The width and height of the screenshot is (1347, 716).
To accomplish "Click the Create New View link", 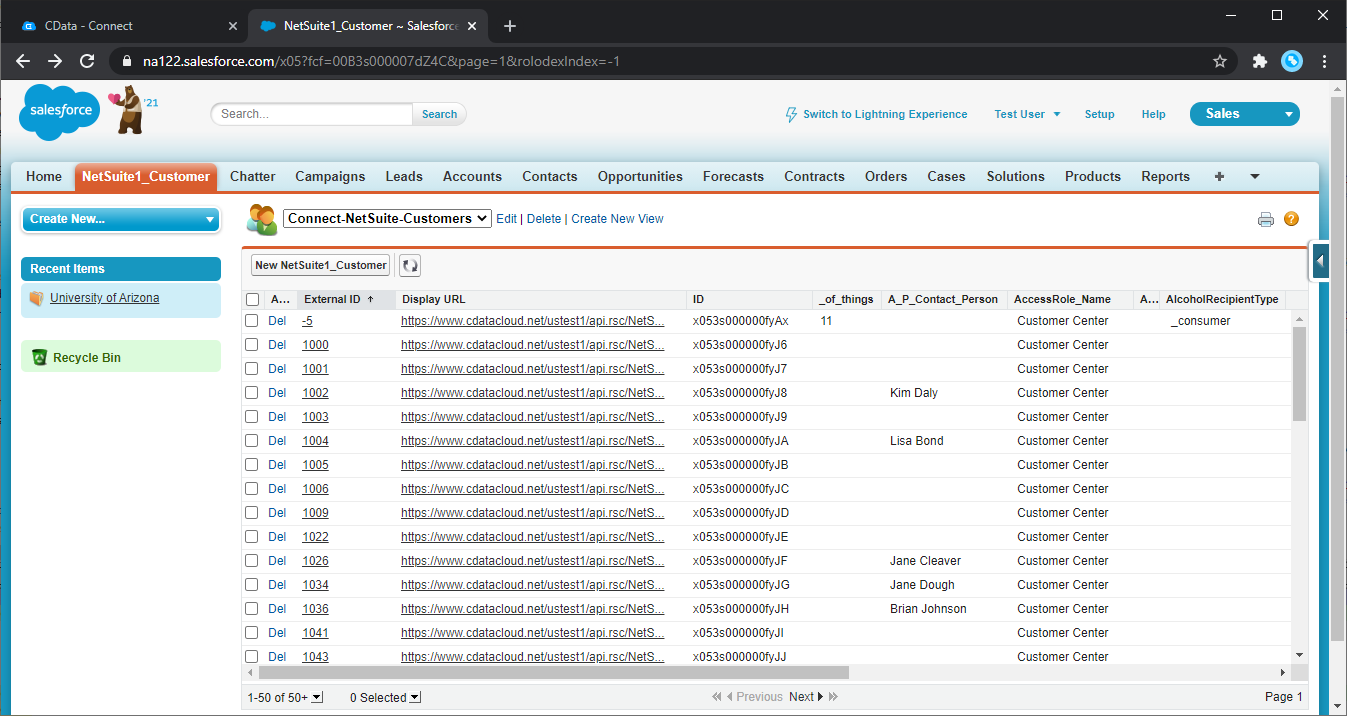I will click(x=617, y=218).
